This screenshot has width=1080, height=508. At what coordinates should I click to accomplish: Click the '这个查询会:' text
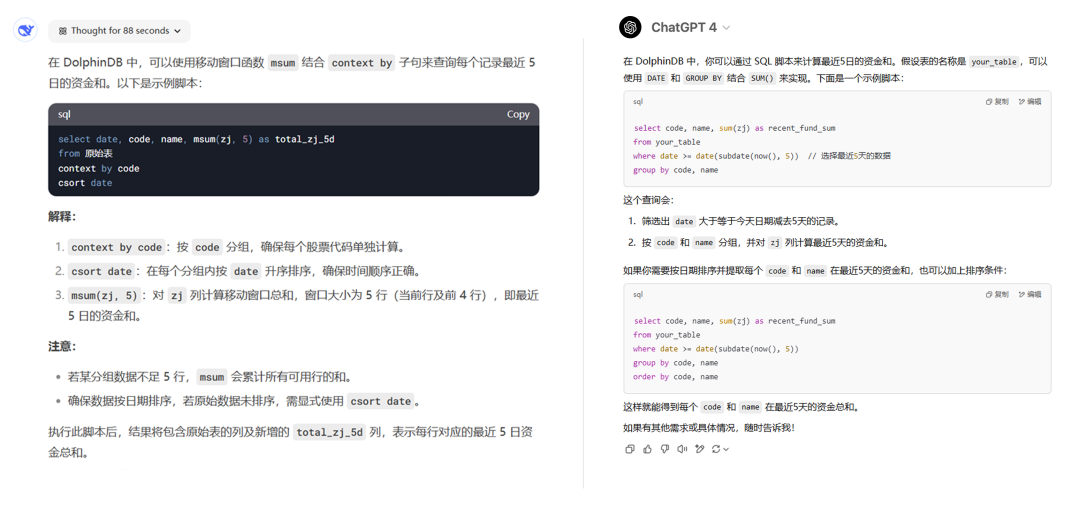pyautogui.click(x=649, y=200)
